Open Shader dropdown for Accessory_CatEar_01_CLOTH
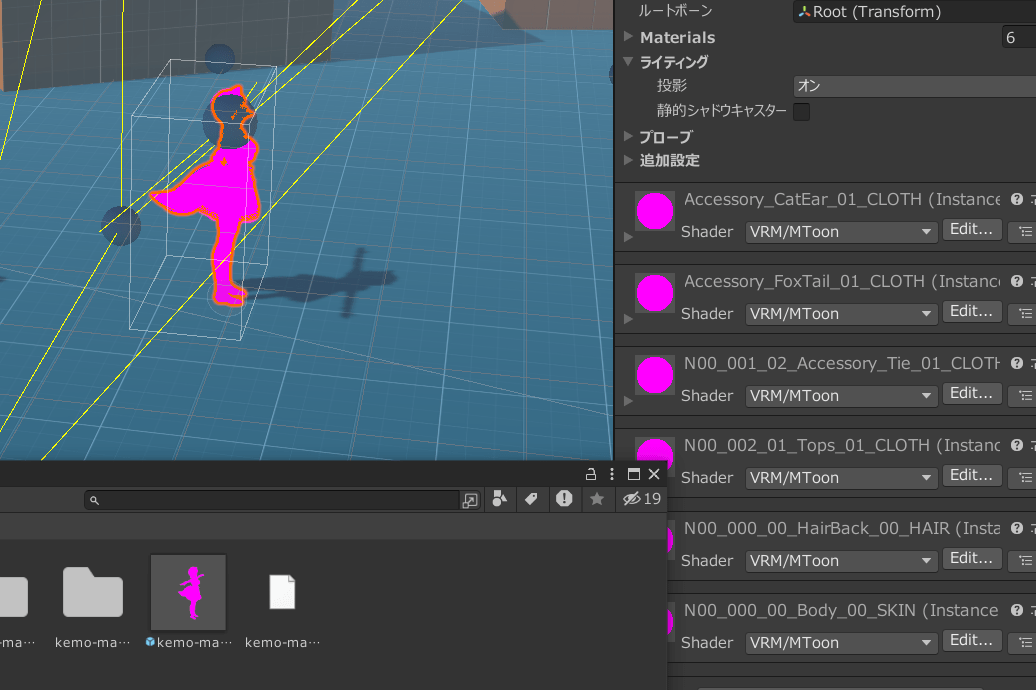The width and height of the screenshot is (1036, 690). pos(840,231)
